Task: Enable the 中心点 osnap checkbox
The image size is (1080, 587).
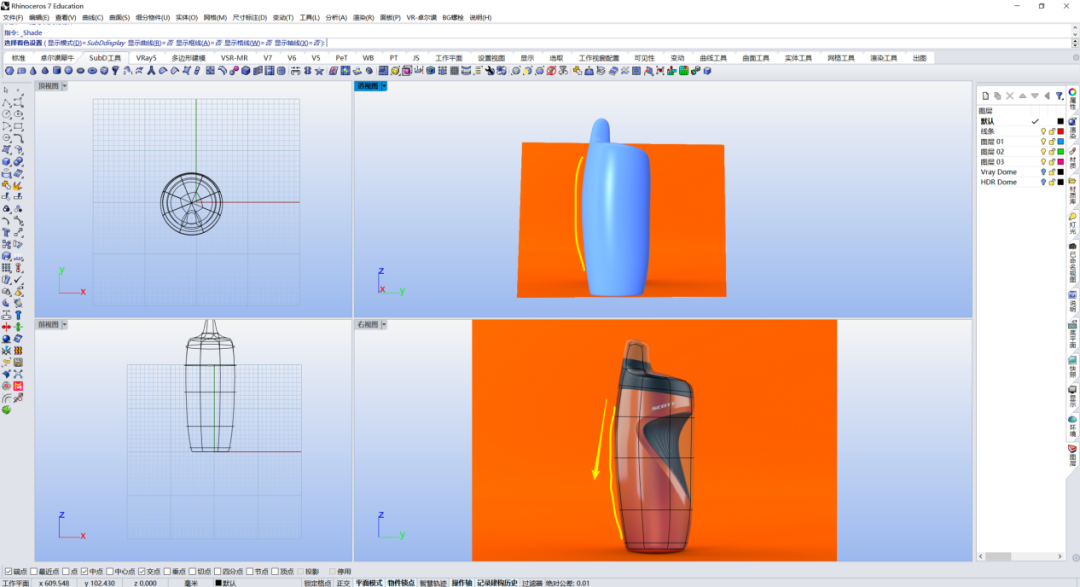Action: tap(110, 571)
